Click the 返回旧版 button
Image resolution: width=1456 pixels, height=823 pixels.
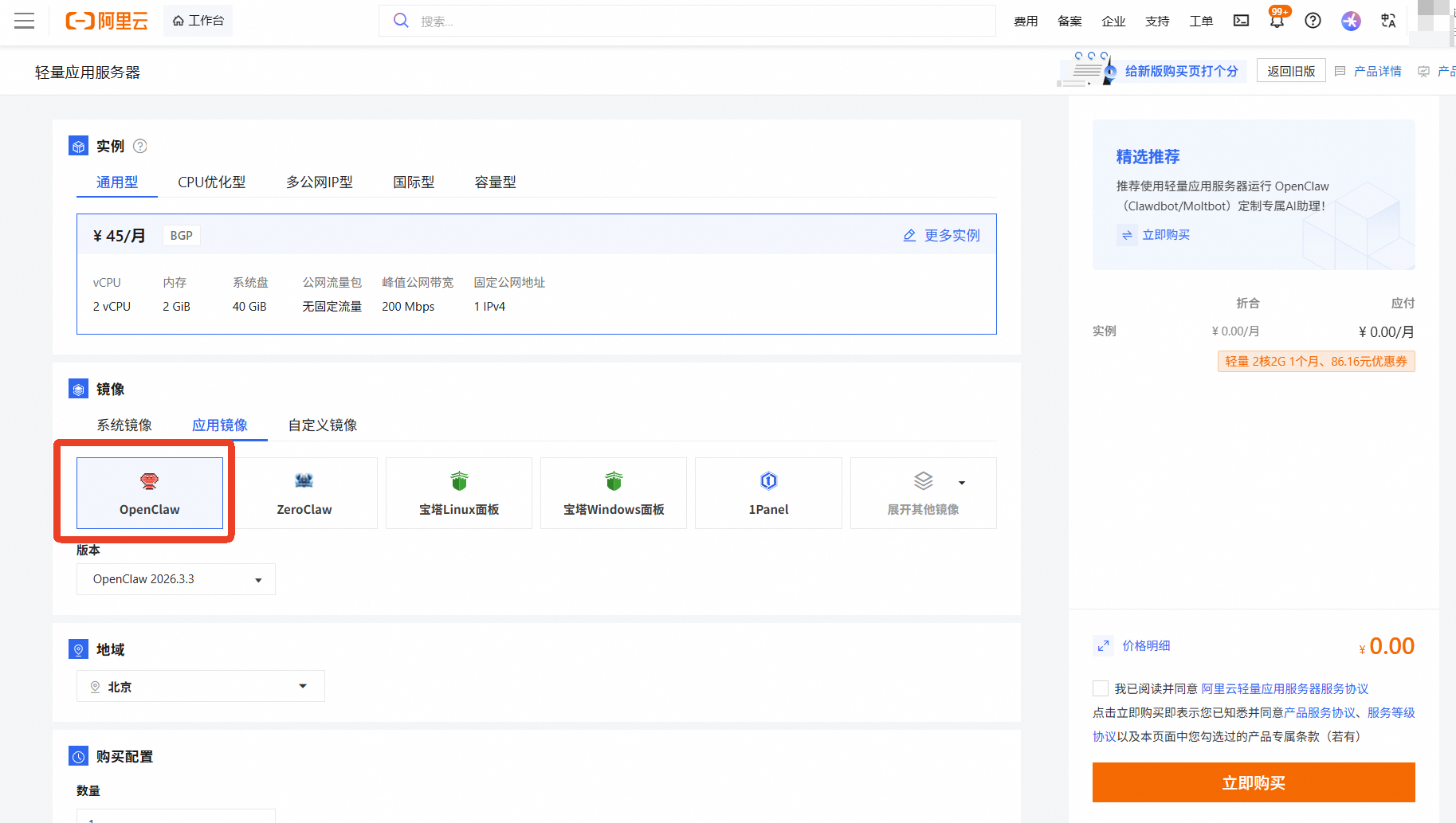(x=1291, y=71)
